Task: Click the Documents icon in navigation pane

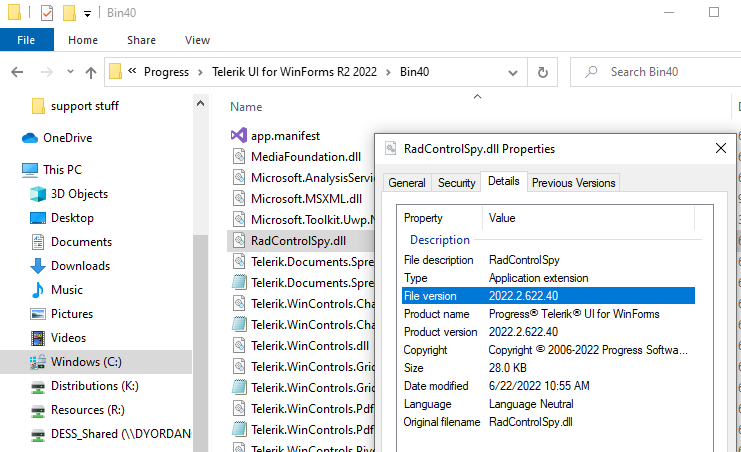Action: click(38, 242)
